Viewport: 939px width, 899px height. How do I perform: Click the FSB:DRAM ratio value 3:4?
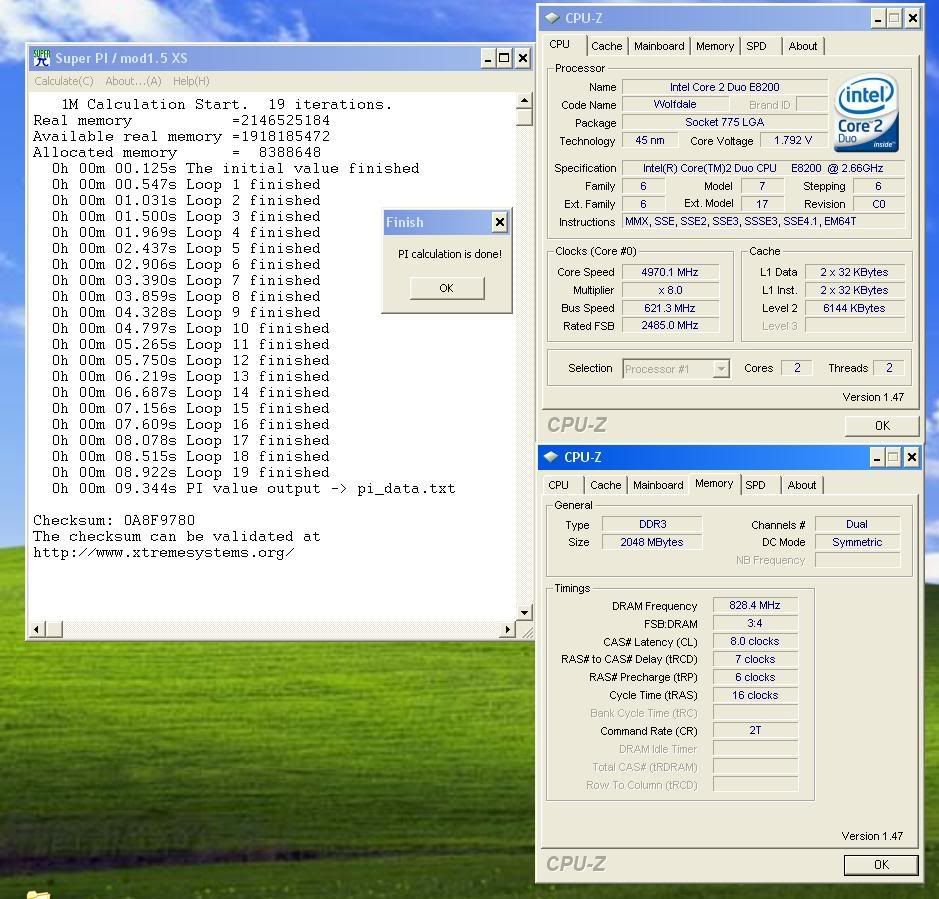pos(755,623)
